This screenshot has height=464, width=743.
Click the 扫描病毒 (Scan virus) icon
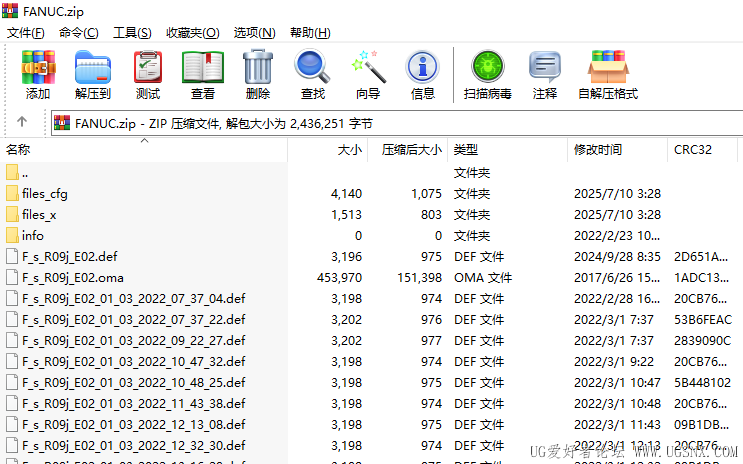488,67
